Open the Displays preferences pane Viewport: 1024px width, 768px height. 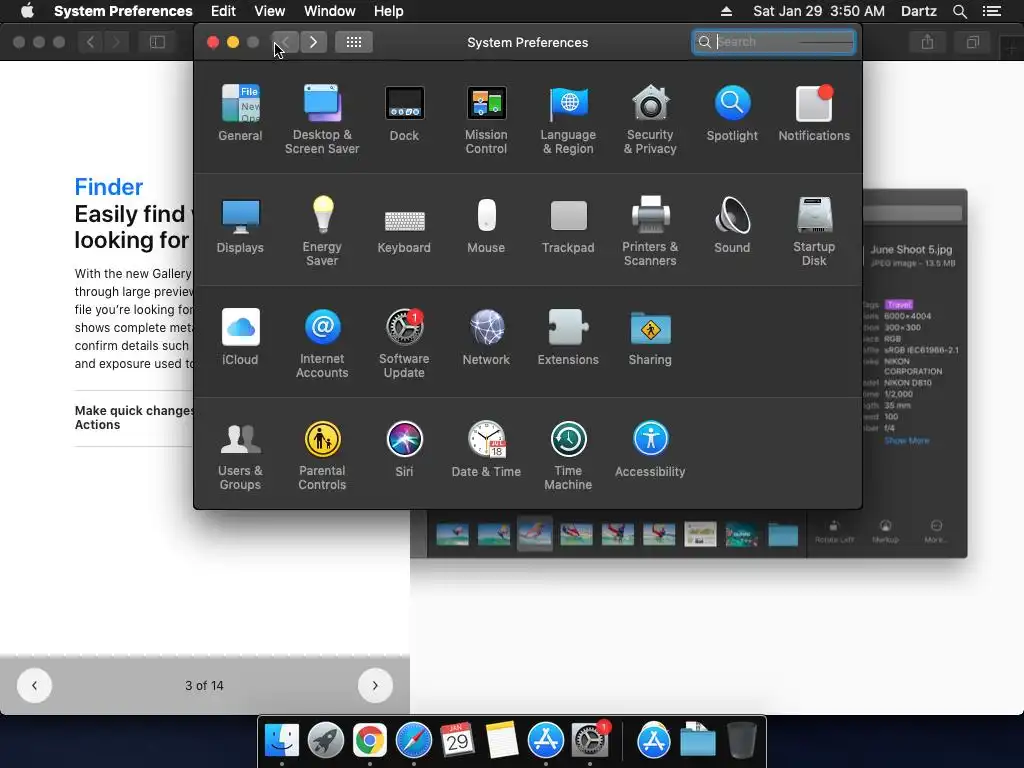click(240, 225)
